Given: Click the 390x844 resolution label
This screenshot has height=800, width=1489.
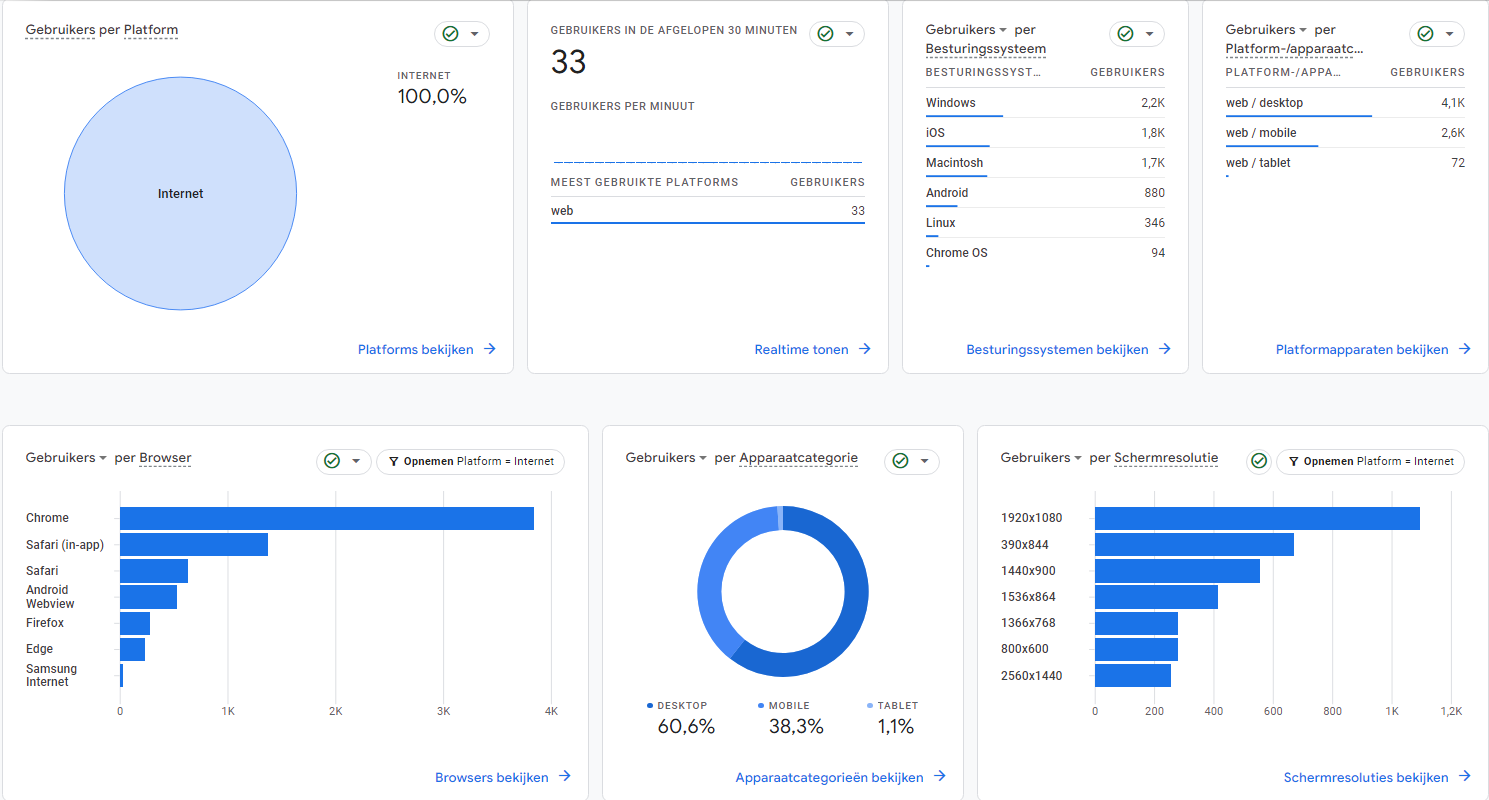Looking at the screenshot, I should pyautogui.click(x=1025, y=545).
